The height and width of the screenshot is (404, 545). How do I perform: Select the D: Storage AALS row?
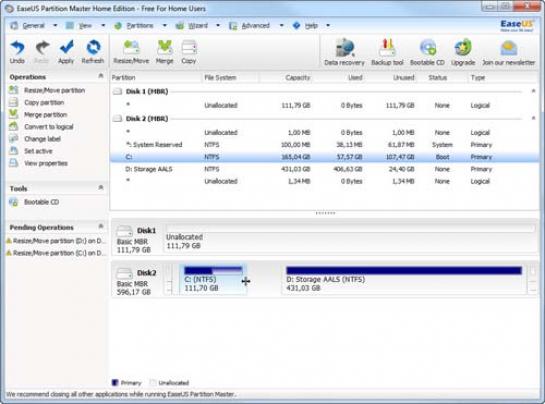(324, 169)
